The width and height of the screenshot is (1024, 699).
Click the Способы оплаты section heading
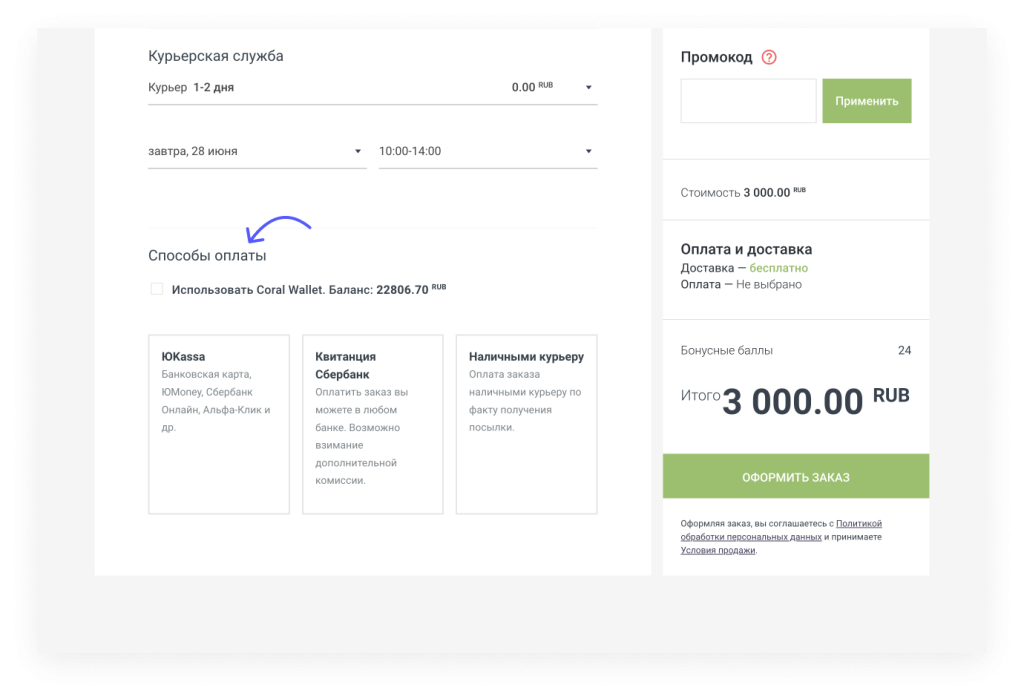tap(207, 256)
